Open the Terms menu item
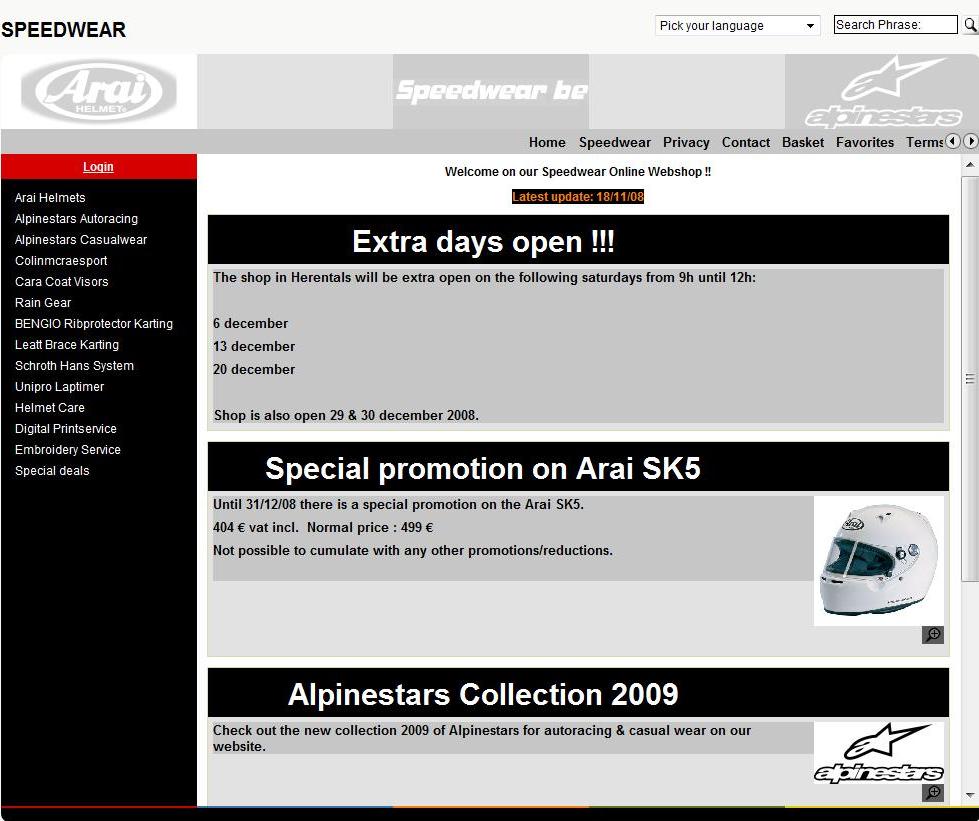The width and height of the screenshot is (979, 821). (925, 142)
